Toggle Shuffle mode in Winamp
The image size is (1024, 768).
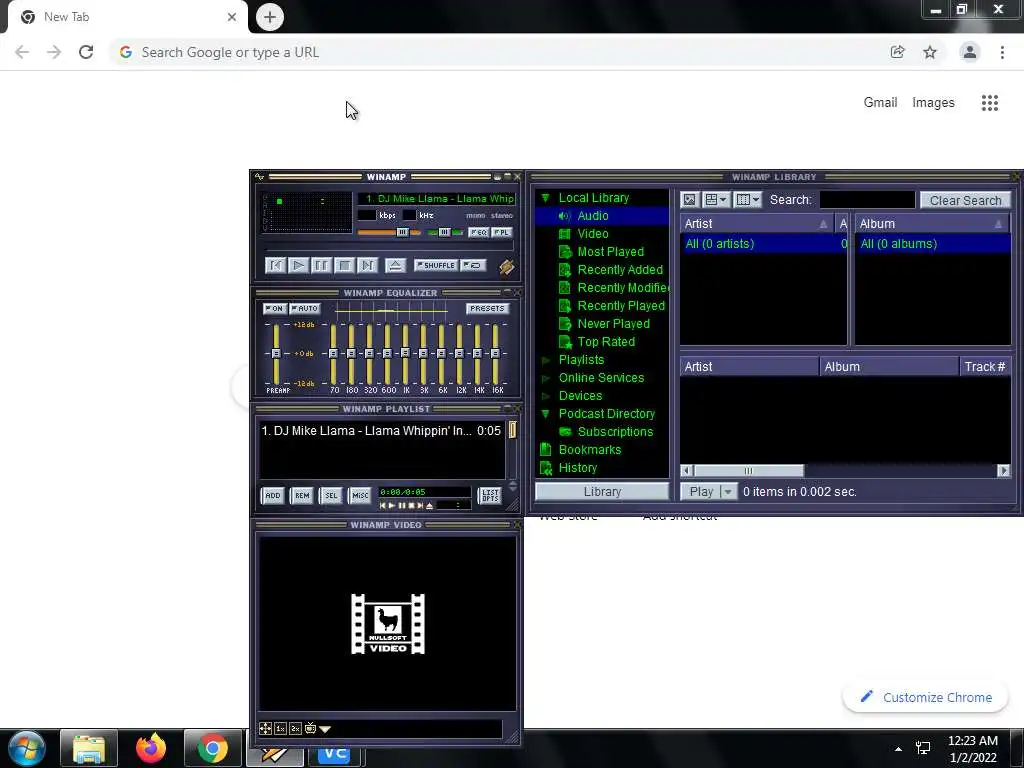coord(436,265)
